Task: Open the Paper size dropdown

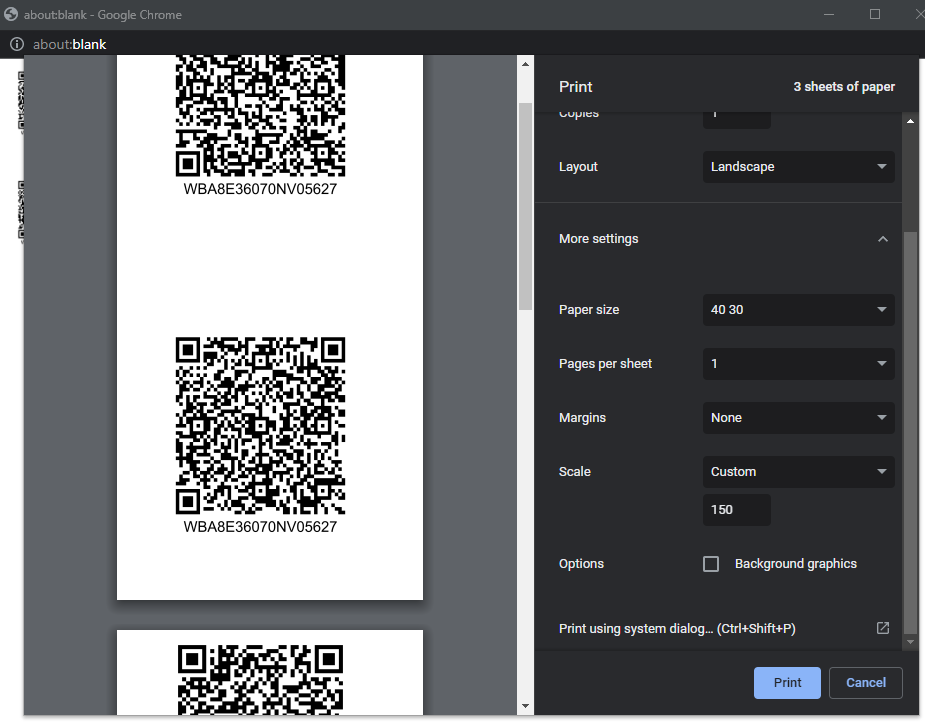Action: click(798, 310)
